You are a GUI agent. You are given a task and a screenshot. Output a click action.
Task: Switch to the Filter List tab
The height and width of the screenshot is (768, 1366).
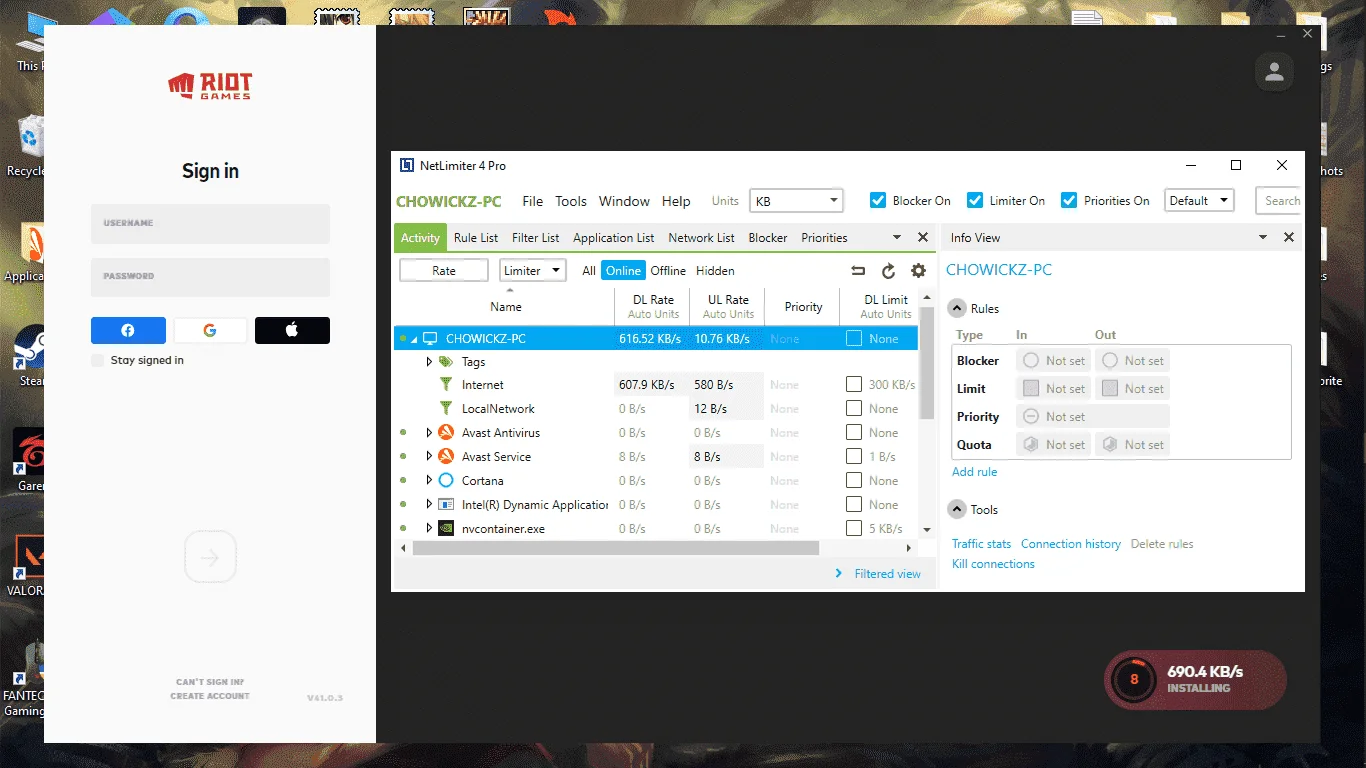536,238
